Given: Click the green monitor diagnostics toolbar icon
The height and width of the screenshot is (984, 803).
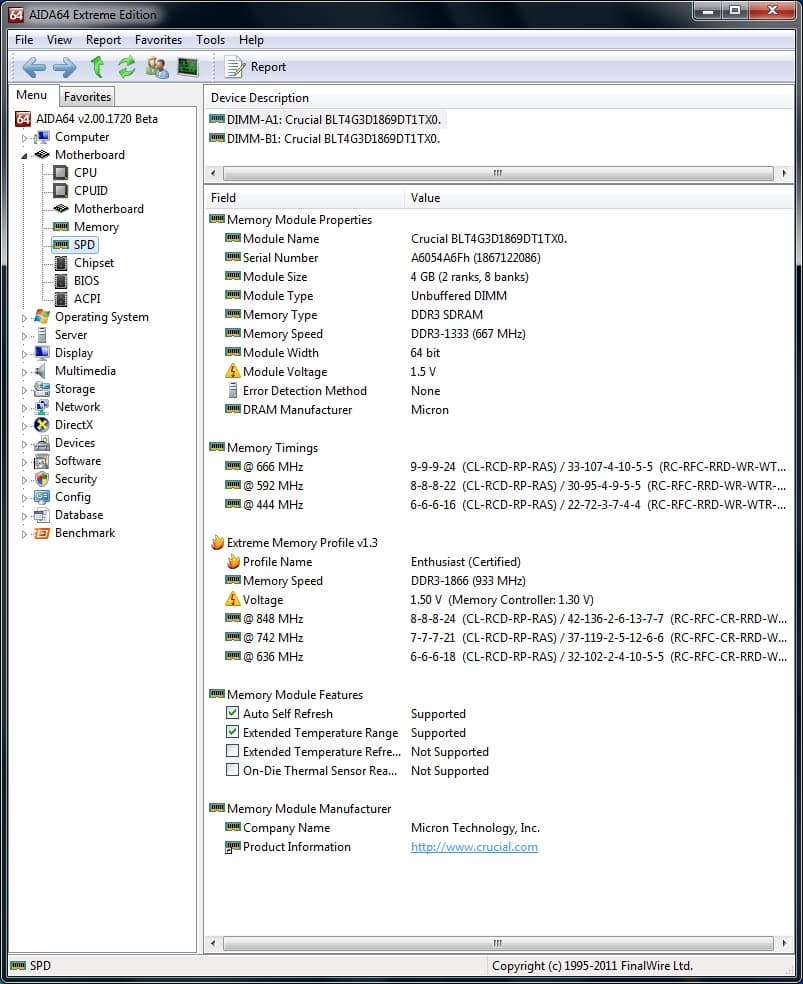Looking at the screenshot, I should click(188, 67).
